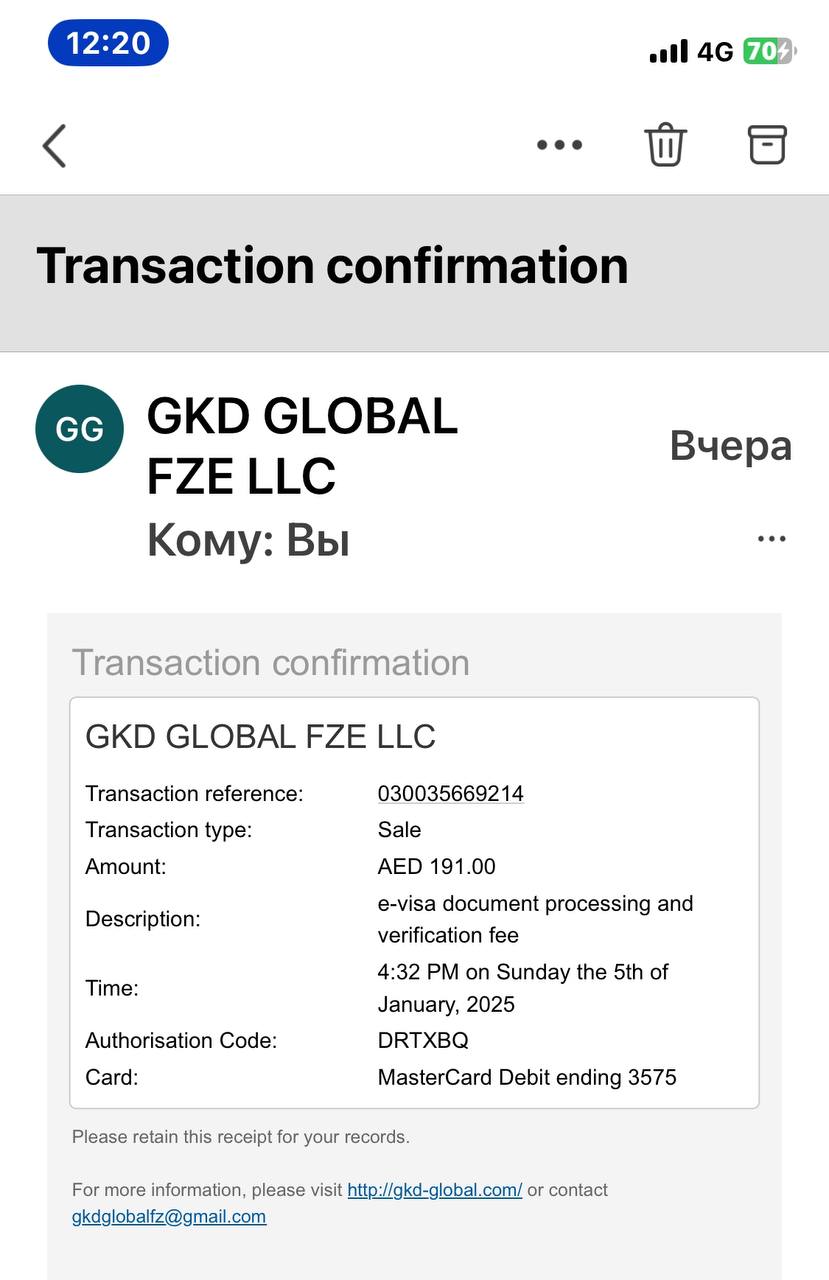Expand recipient details 'Кому: Вы'

click(248, 540)
